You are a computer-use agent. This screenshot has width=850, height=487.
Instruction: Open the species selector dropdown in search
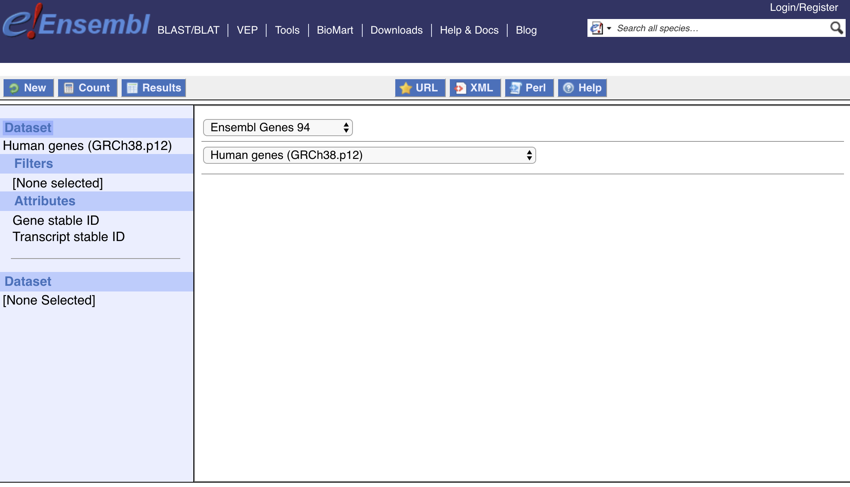tap(600, 28)
